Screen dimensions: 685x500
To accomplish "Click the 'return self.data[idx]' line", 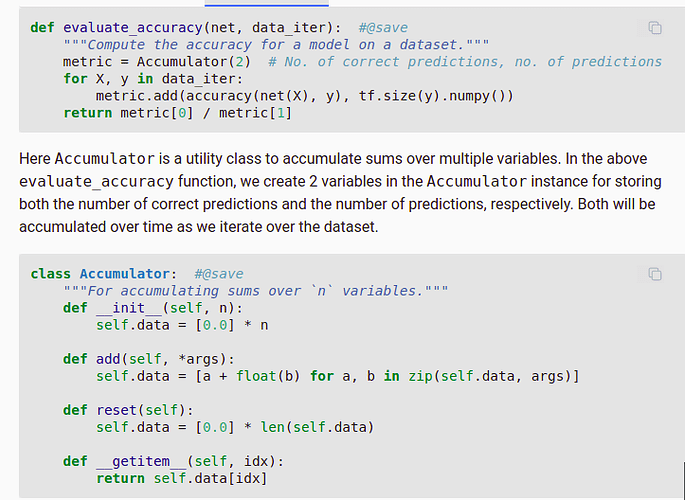I will [x=182, y=478].
